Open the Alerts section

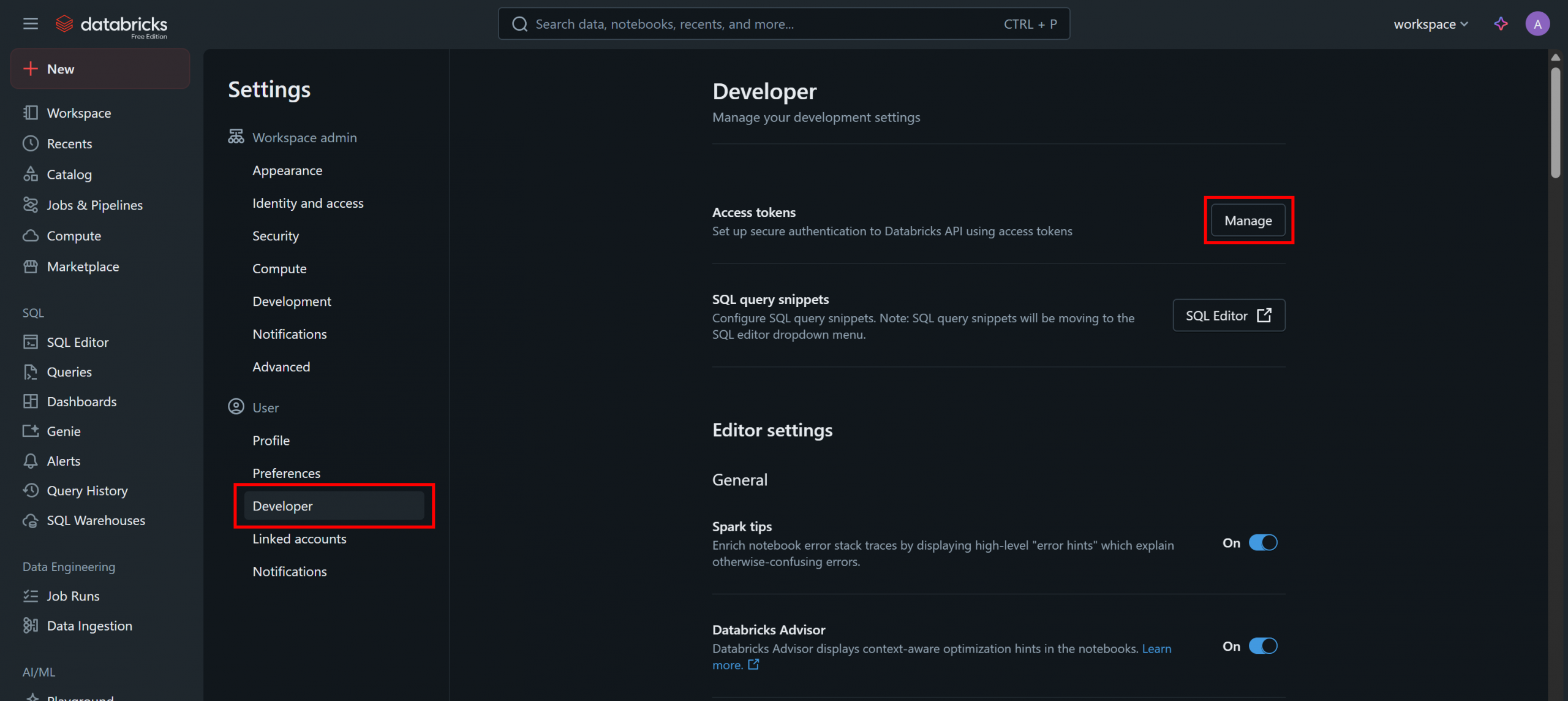point(63,460)
